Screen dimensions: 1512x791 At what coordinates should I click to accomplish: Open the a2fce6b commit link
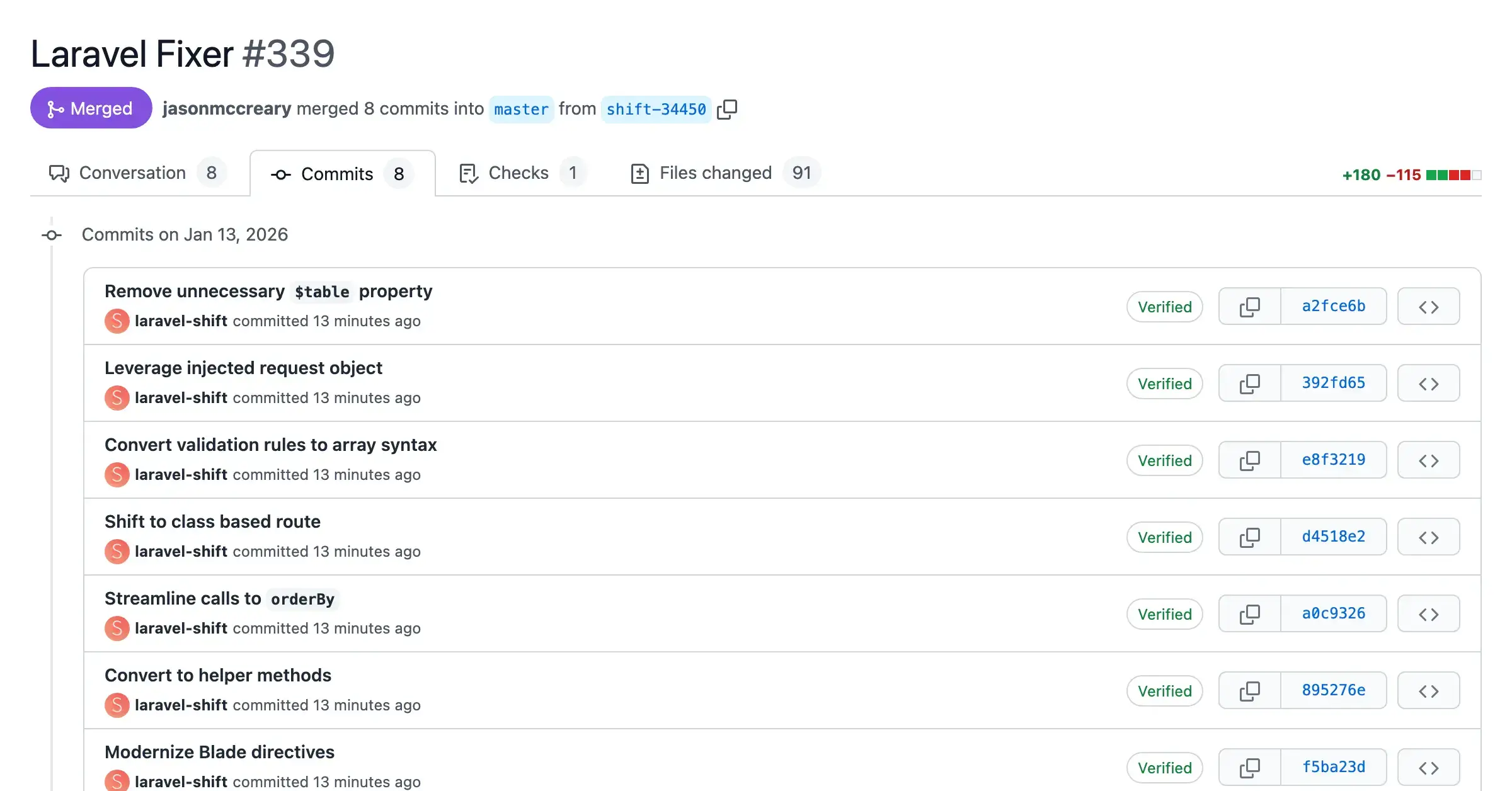click(x=1332, y=306)
